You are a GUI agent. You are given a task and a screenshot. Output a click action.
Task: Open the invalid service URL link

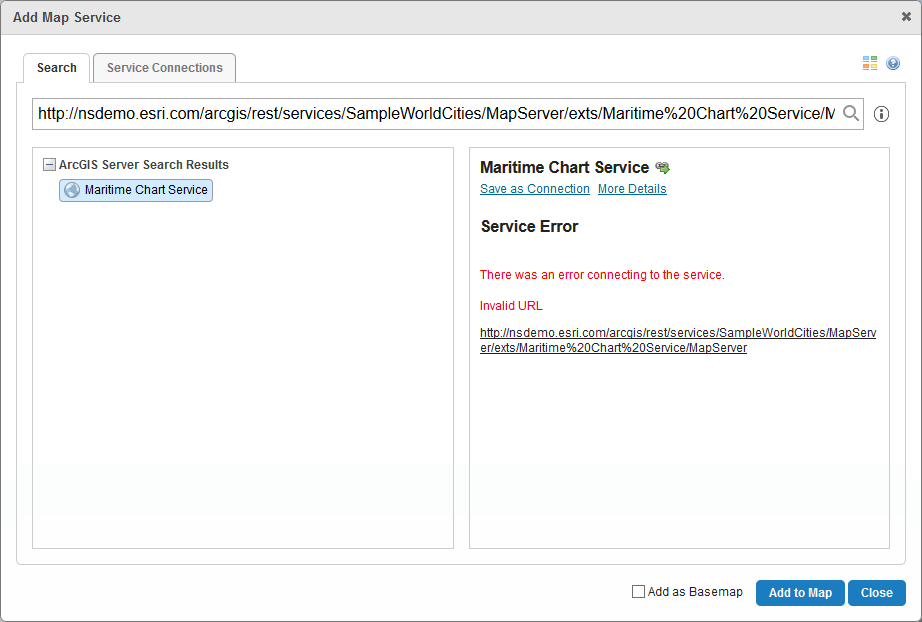click(678, 340)
